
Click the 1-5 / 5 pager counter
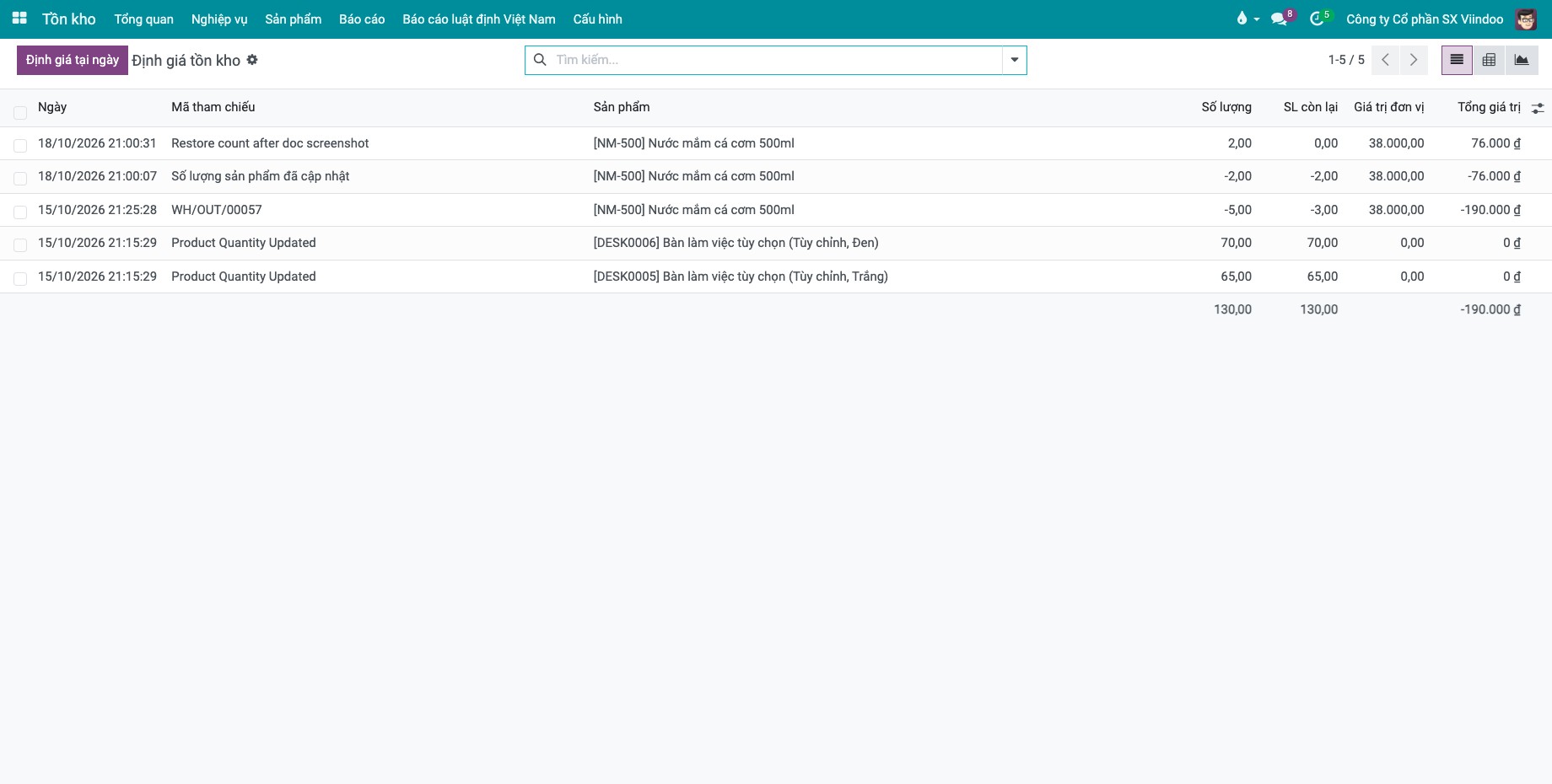pyautogui.click(x=1346, y=60)
